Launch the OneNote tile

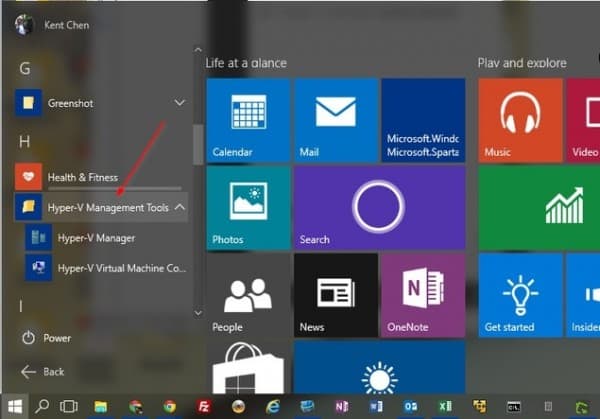pyautogui.click(x=423, y=295)
